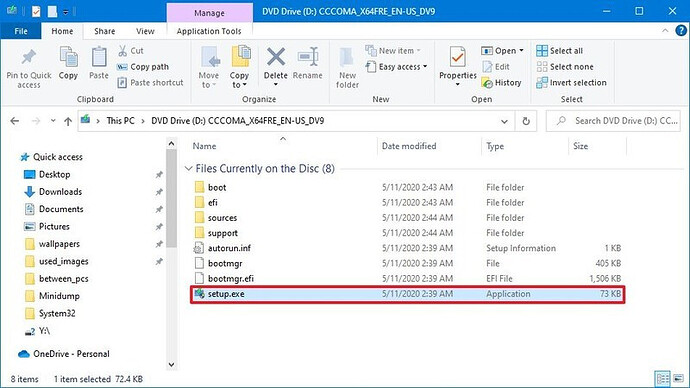Click the Copy icon in Clipboard group
The image size is (690, 388).
coord(68,57)
